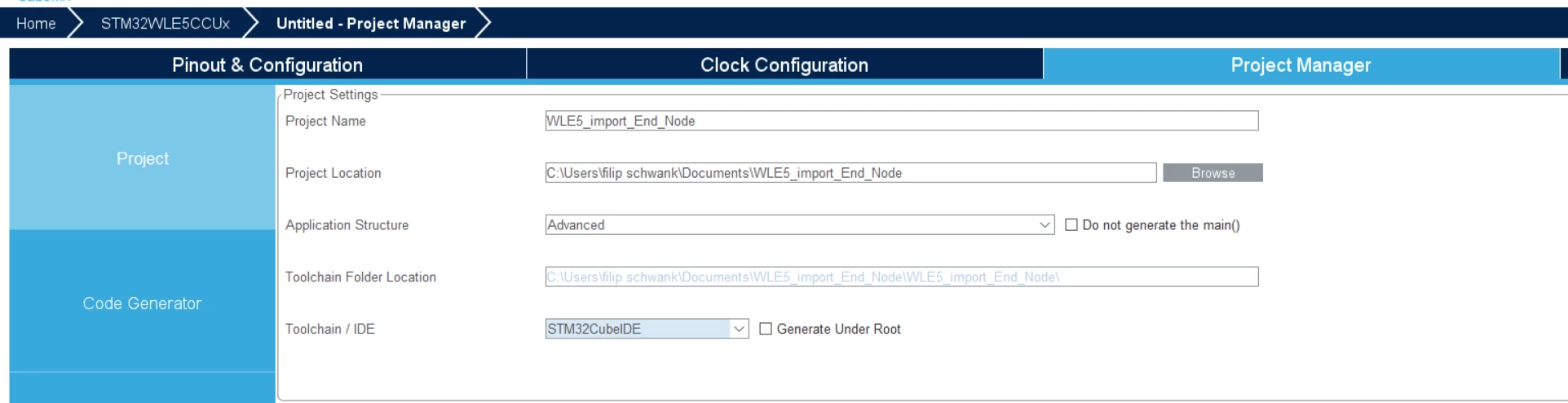Screen dimensions: 1568x403
Task: Click the Toolchain Folder Location field
Action: 902,277
